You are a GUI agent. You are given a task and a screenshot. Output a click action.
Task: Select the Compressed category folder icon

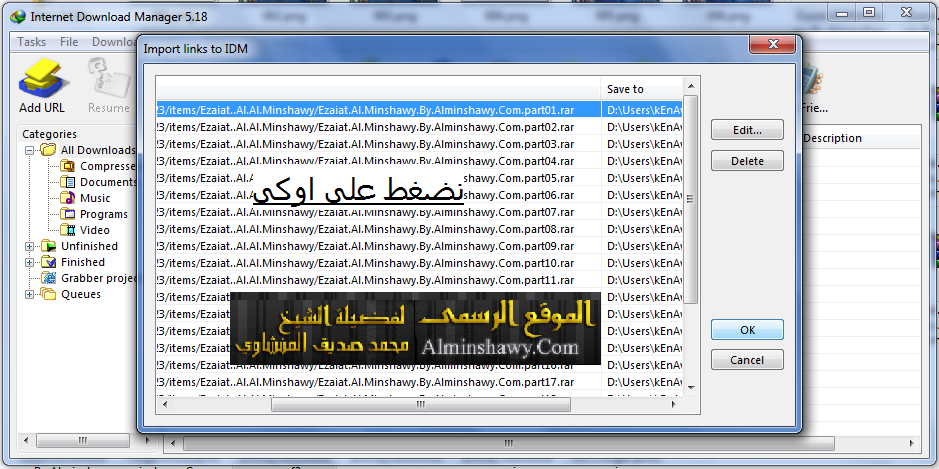coord(68,166)
